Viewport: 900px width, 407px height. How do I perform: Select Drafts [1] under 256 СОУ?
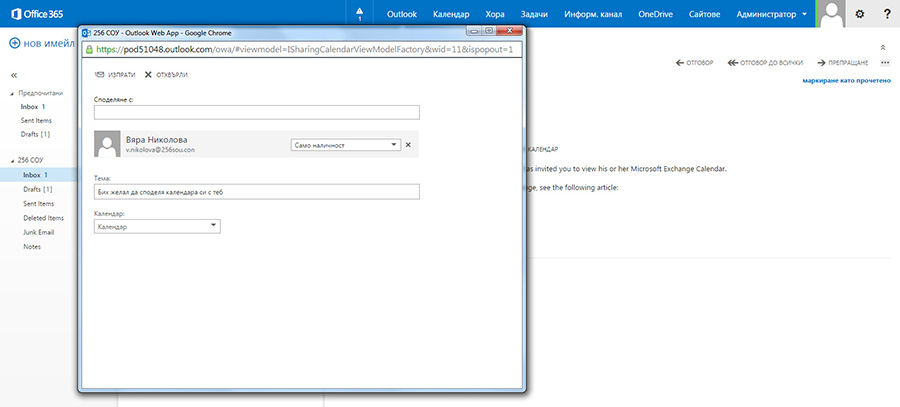pyautogui.click(x=38, y=189)
